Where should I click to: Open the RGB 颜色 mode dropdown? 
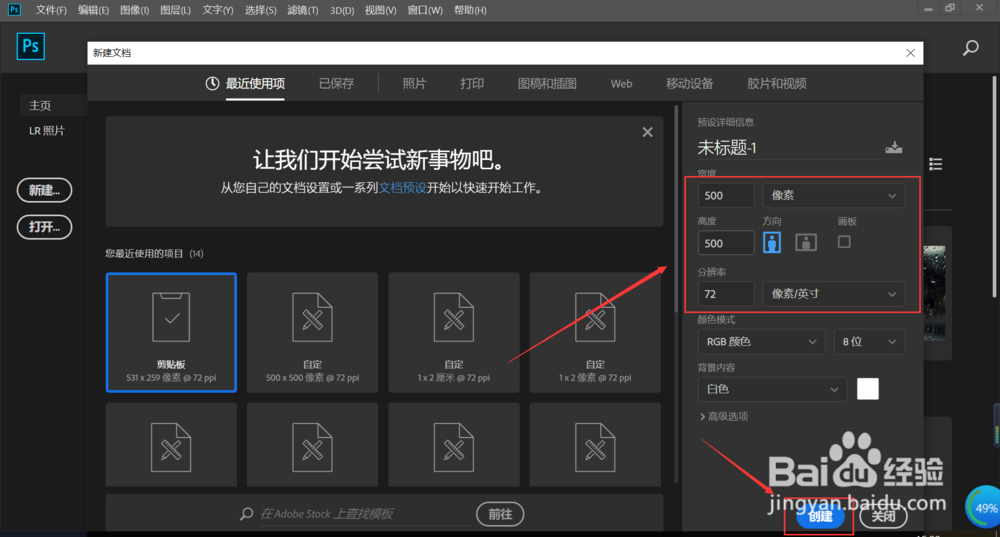click(x=761, y=342)
